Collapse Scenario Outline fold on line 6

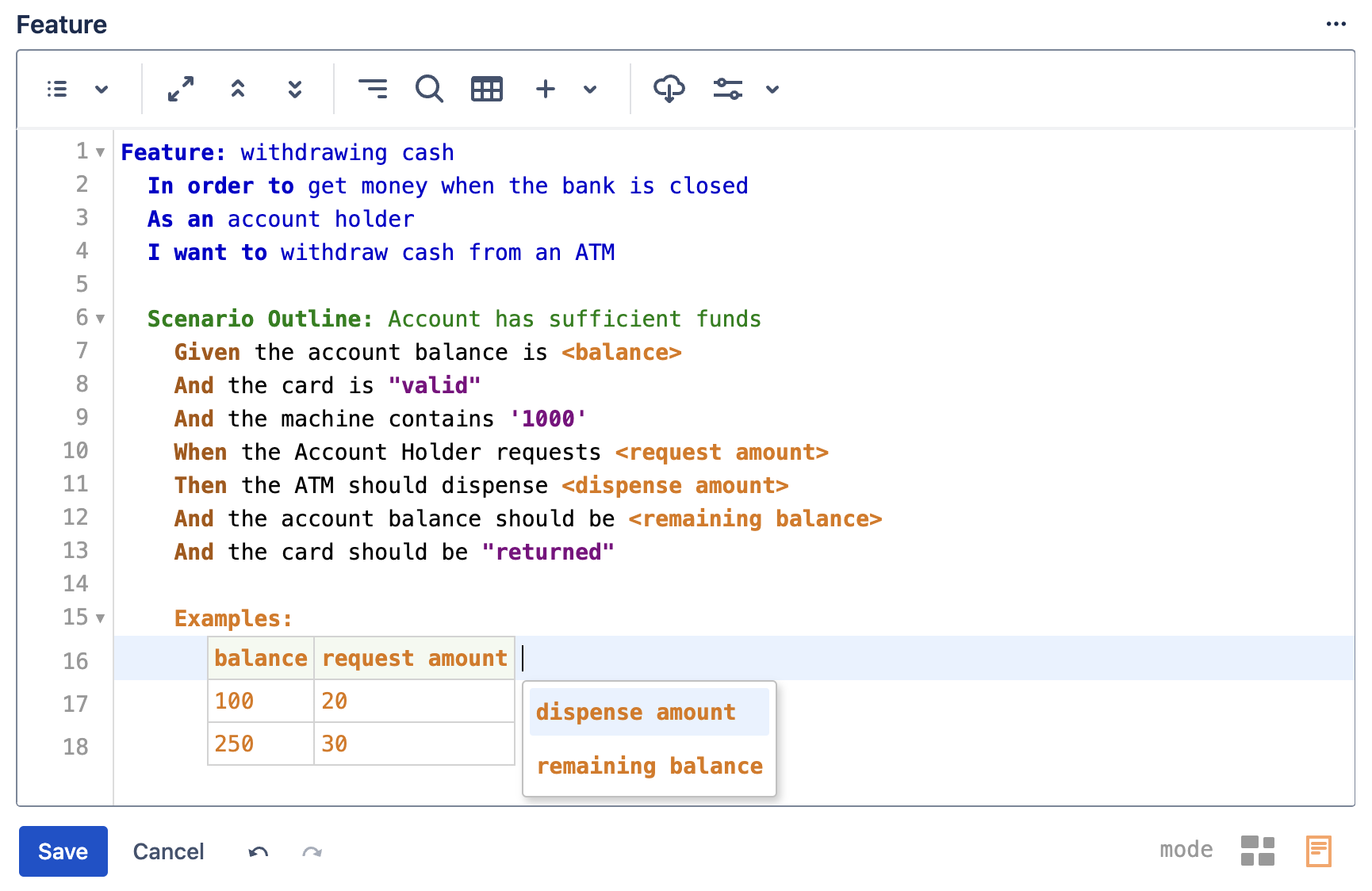(100, 319)
